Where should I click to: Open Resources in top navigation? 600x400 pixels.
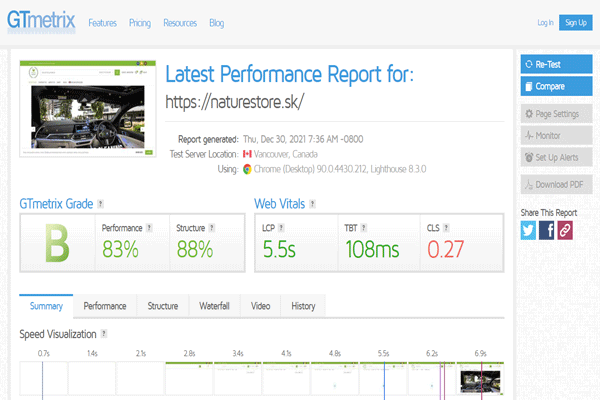(179, 22)
